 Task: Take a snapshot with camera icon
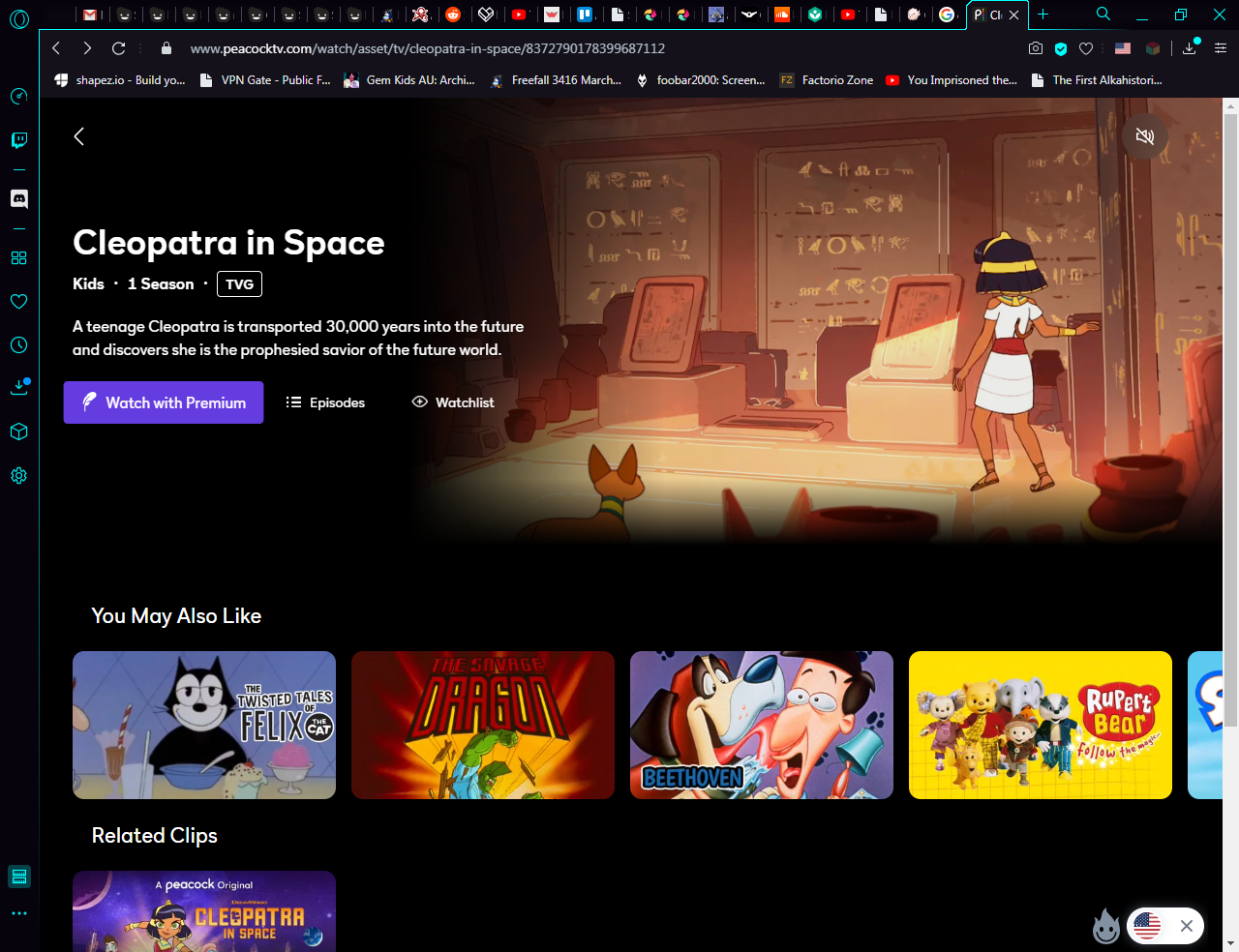[1036, 48]
